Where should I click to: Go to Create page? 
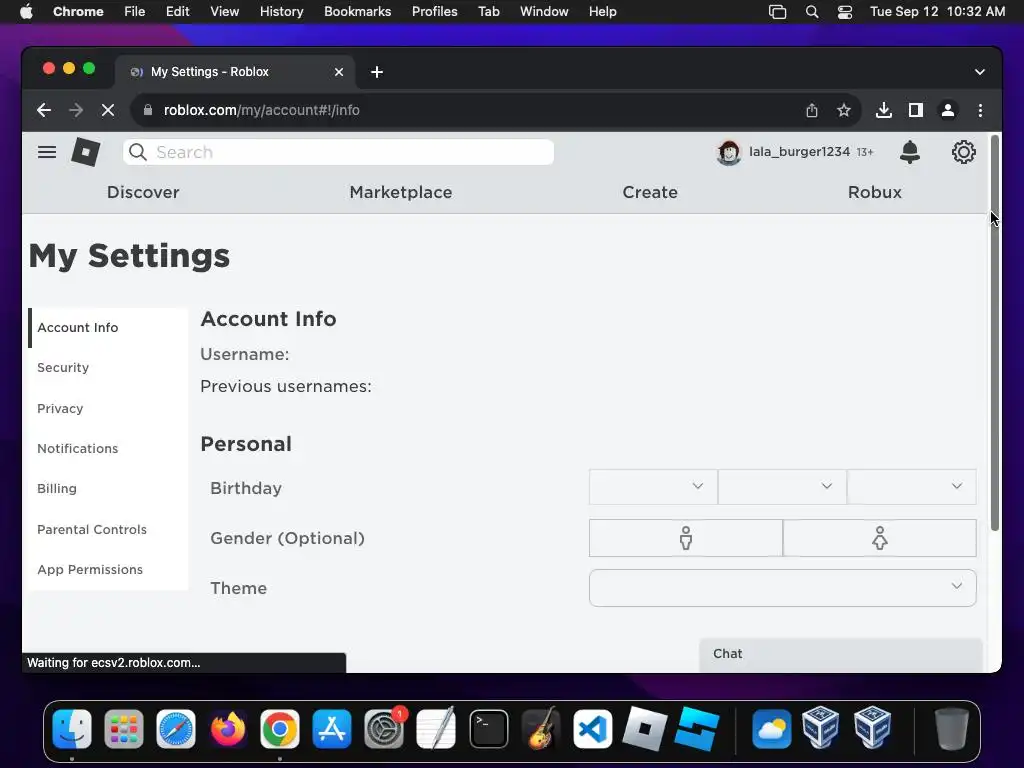point(650,192)
